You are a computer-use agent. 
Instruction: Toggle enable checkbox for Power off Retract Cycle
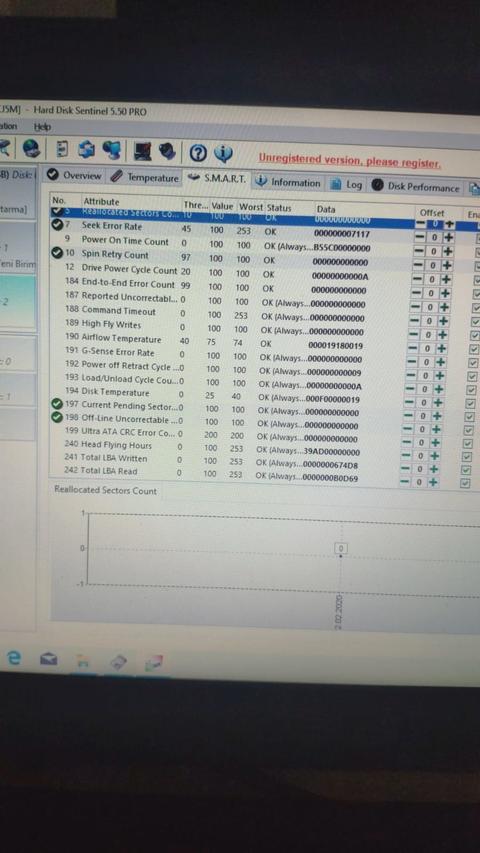tap(472, 377)
